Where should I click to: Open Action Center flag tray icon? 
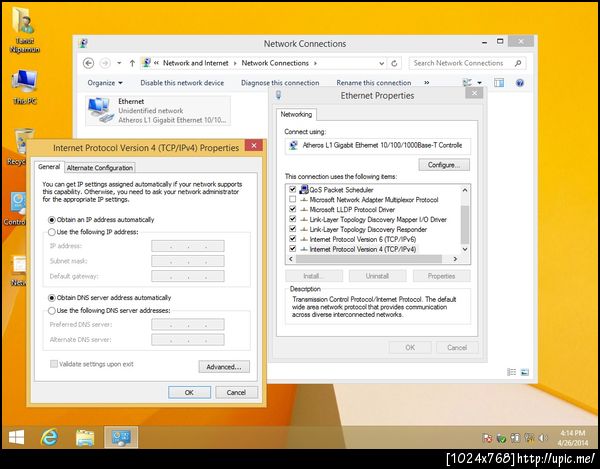[x=488, y=438]
